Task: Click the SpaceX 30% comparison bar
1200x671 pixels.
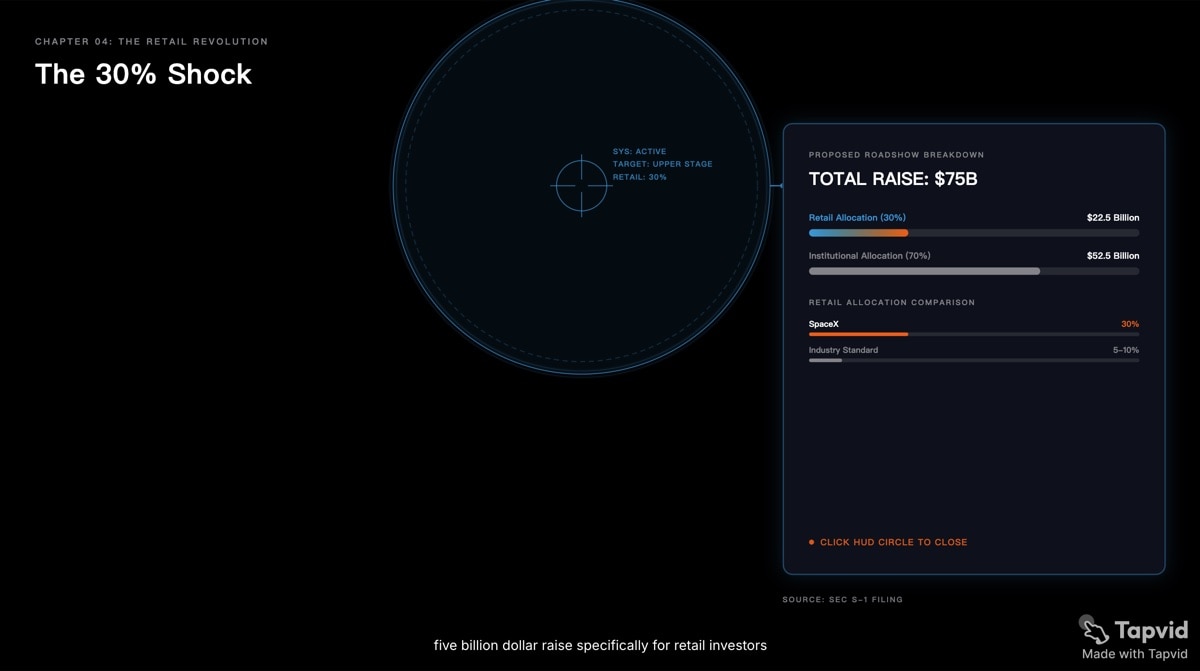Action: (x=974, y=334)
